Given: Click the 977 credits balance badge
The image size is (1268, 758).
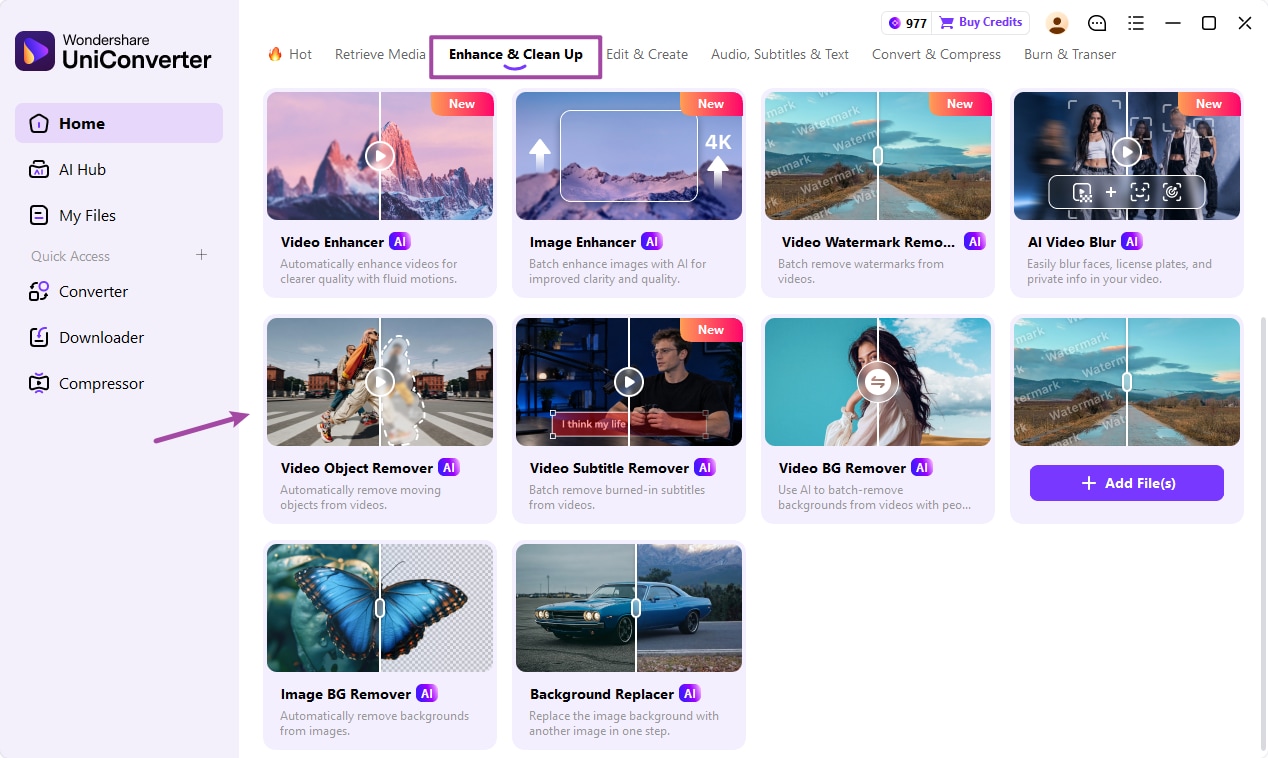Looking at the screenshot, I should pos(907,23).
